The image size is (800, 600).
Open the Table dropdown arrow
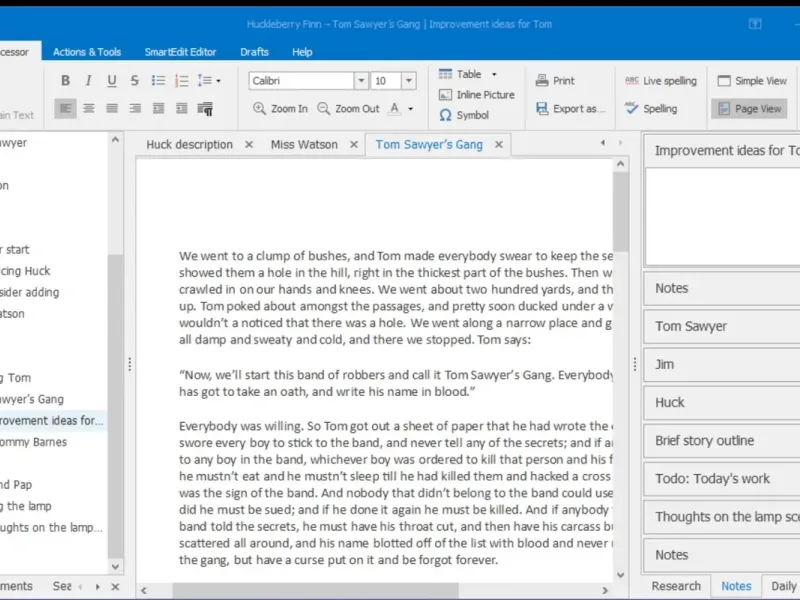click(x=494, y=74)
